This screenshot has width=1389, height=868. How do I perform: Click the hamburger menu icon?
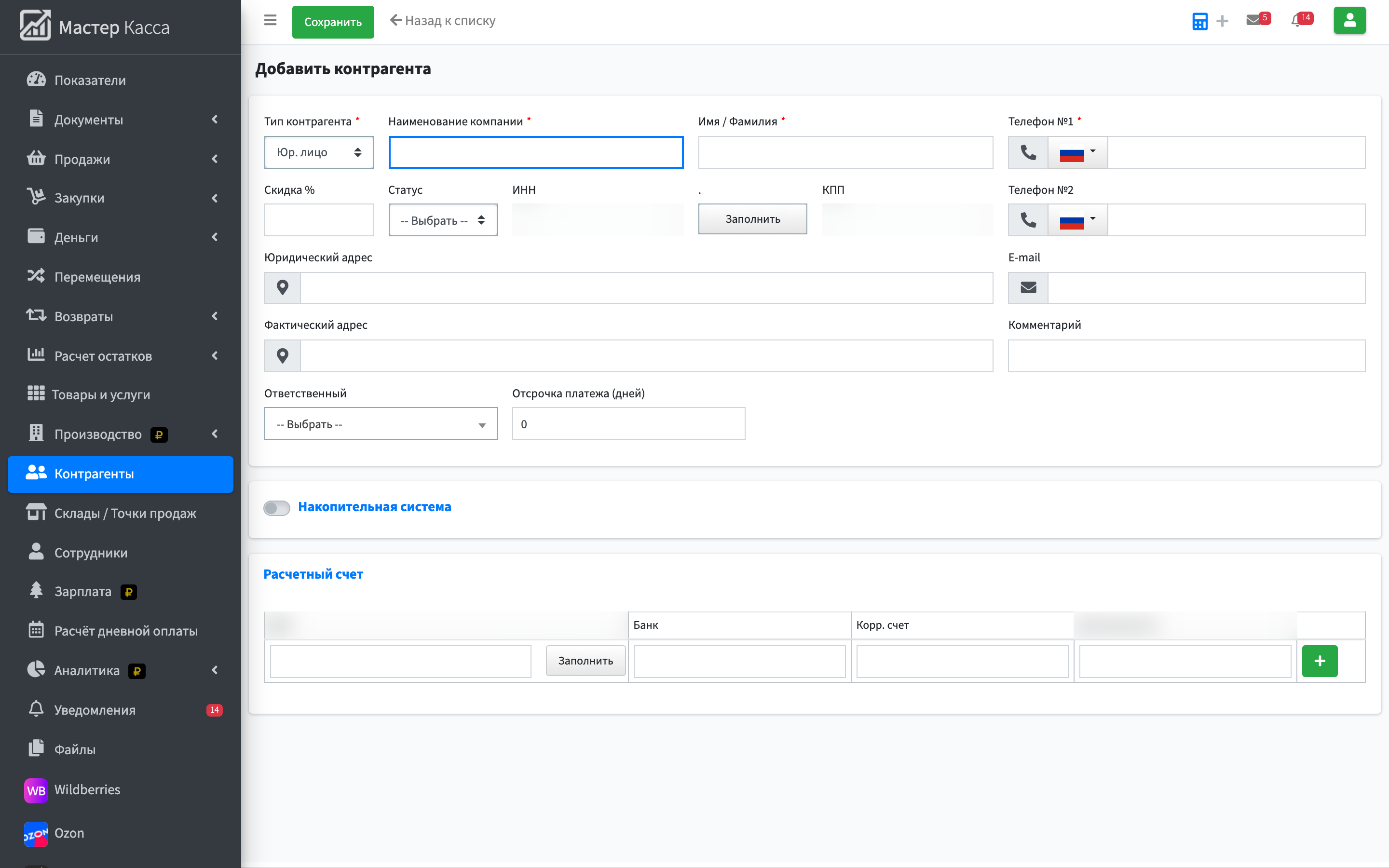(x=270, y=21)
